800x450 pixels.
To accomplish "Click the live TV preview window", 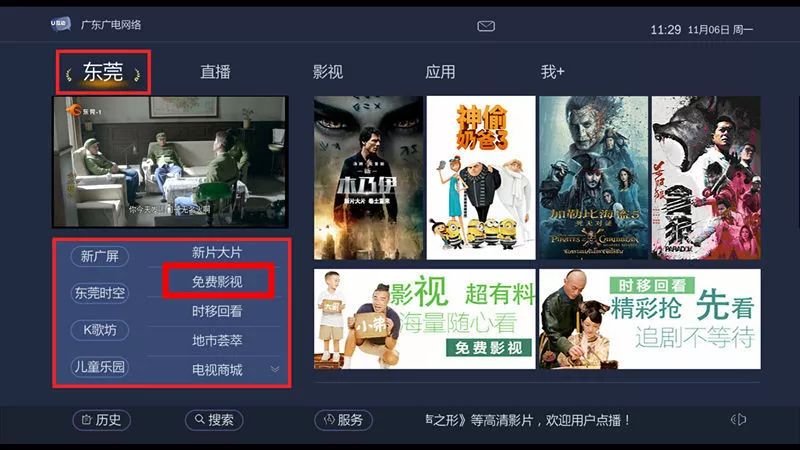I will pyautogui.click(x=170, y=162).
